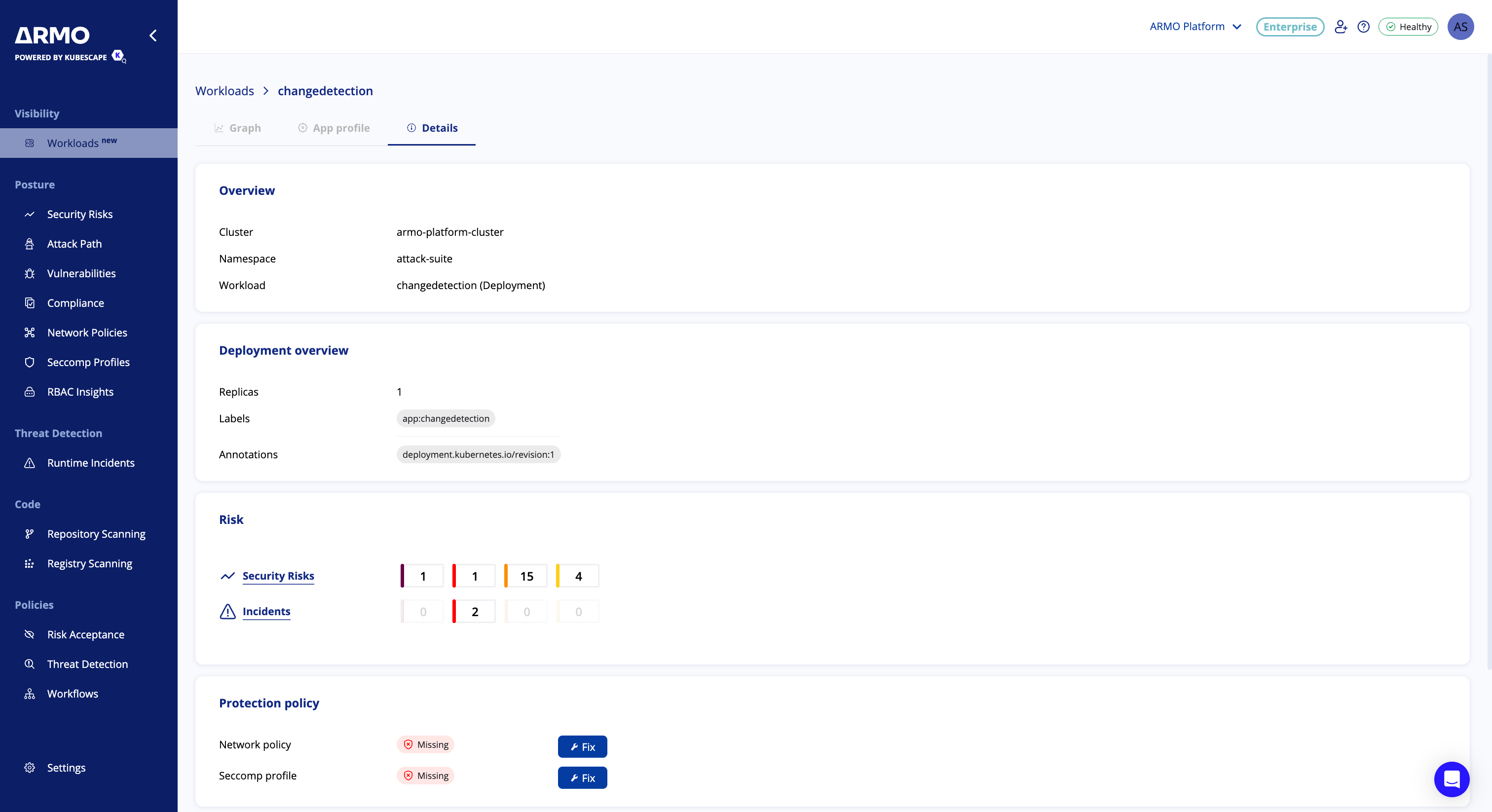1492x812 pixels.
Task: Click the Seccomp Profiles shield icon
Action: click(x=30, y=362)
